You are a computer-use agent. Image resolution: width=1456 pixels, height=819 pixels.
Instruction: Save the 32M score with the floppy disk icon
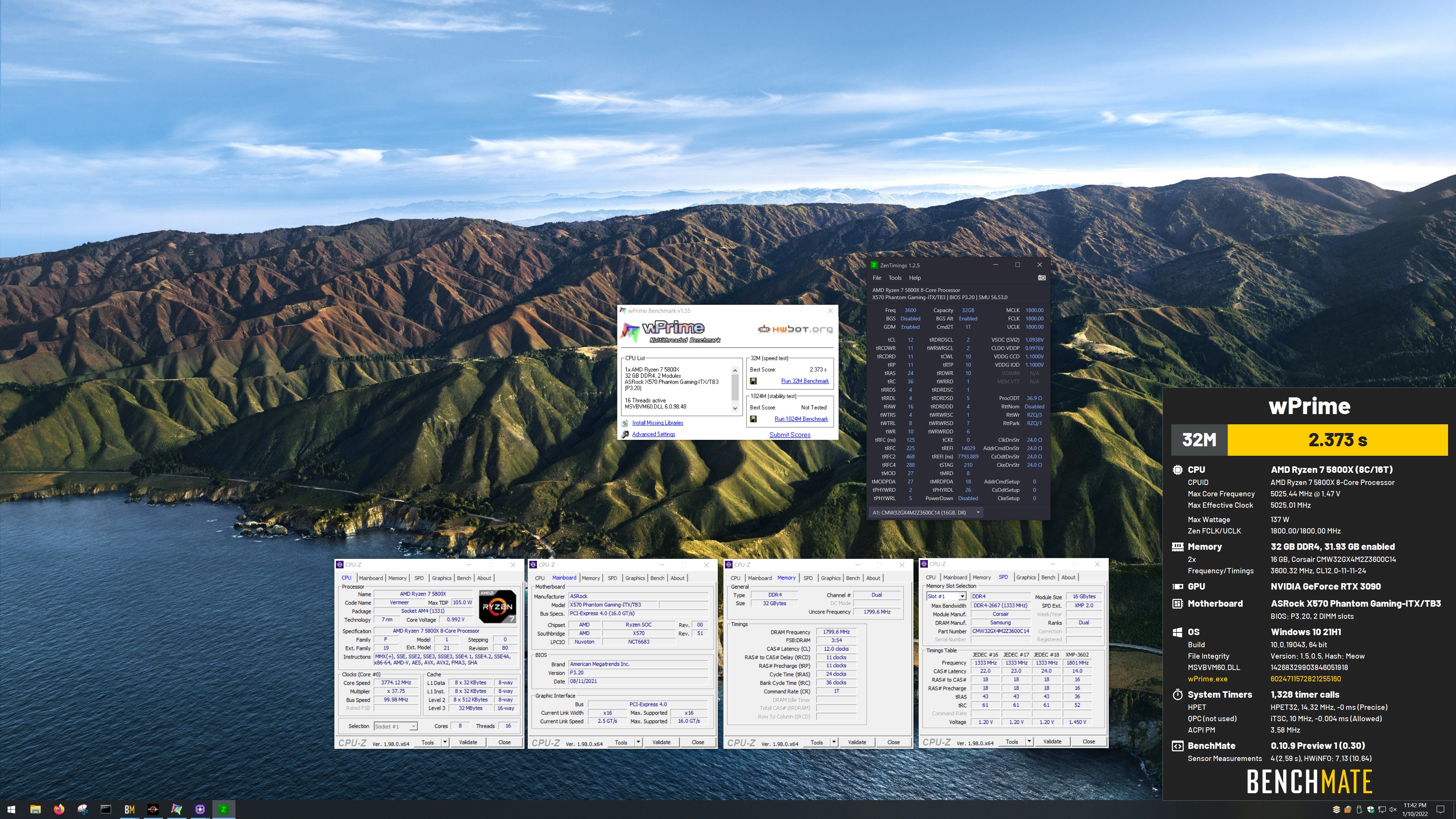coord(753,381)
